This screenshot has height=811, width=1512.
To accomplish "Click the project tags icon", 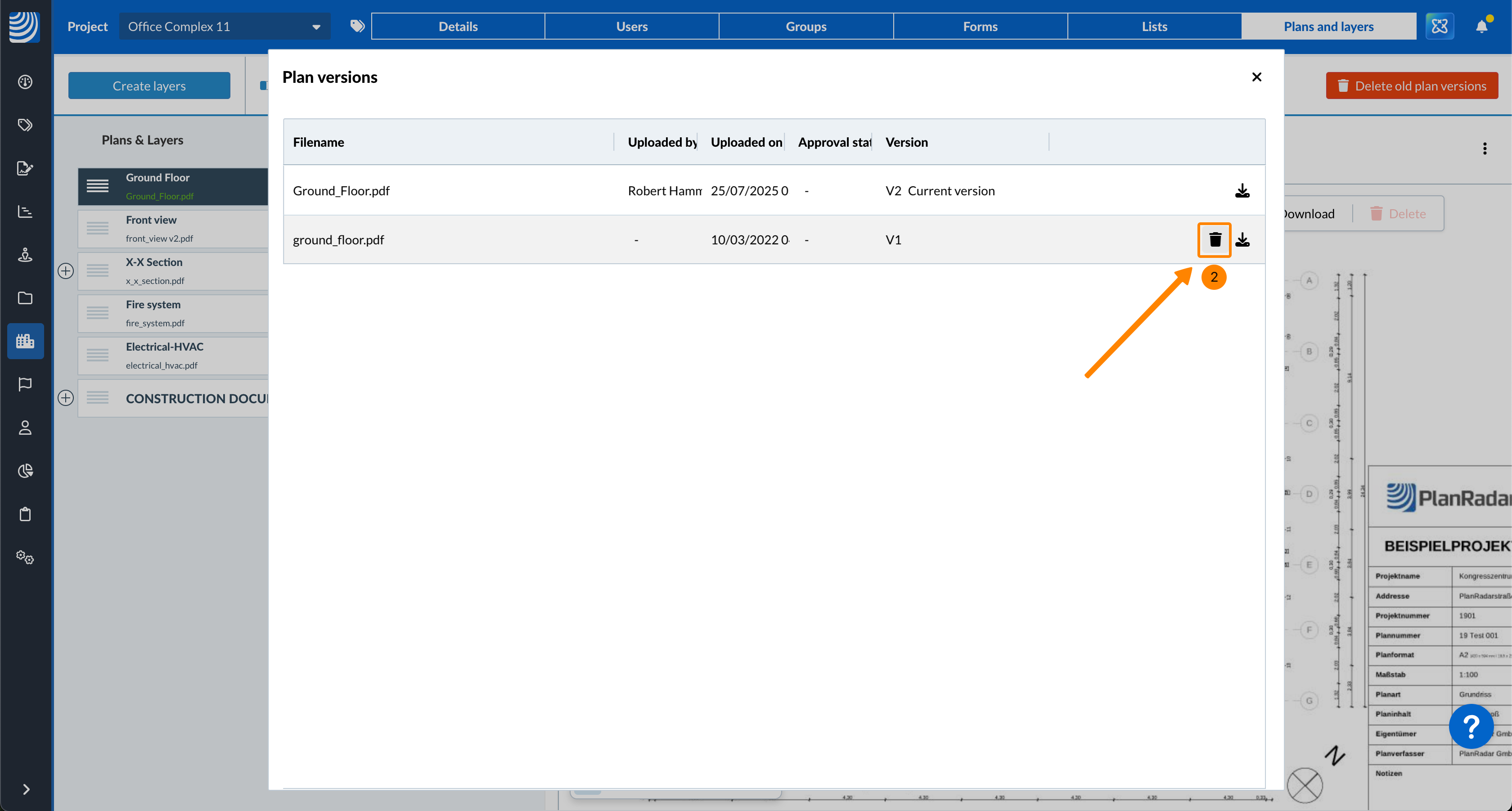I will (357, 27).
